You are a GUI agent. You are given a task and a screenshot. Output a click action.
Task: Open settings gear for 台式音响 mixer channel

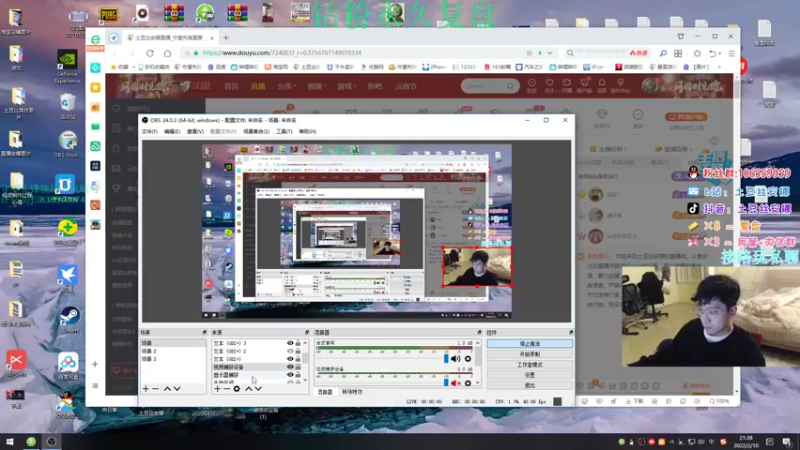(468, 359)
